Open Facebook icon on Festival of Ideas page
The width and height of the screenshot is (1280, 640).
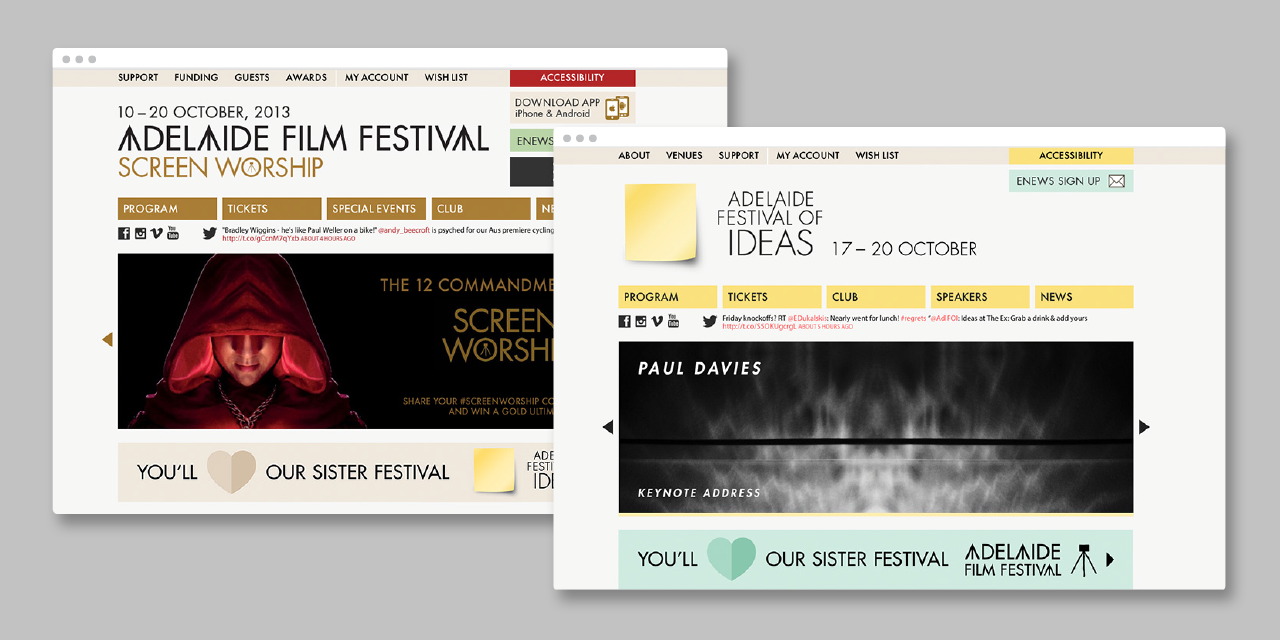624,321
